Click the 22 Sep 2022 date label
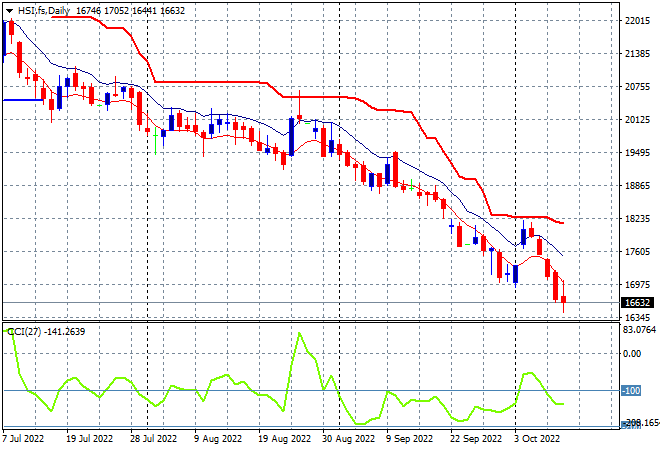Viewport: 660px width, 450px height. (x=476, y=439)
